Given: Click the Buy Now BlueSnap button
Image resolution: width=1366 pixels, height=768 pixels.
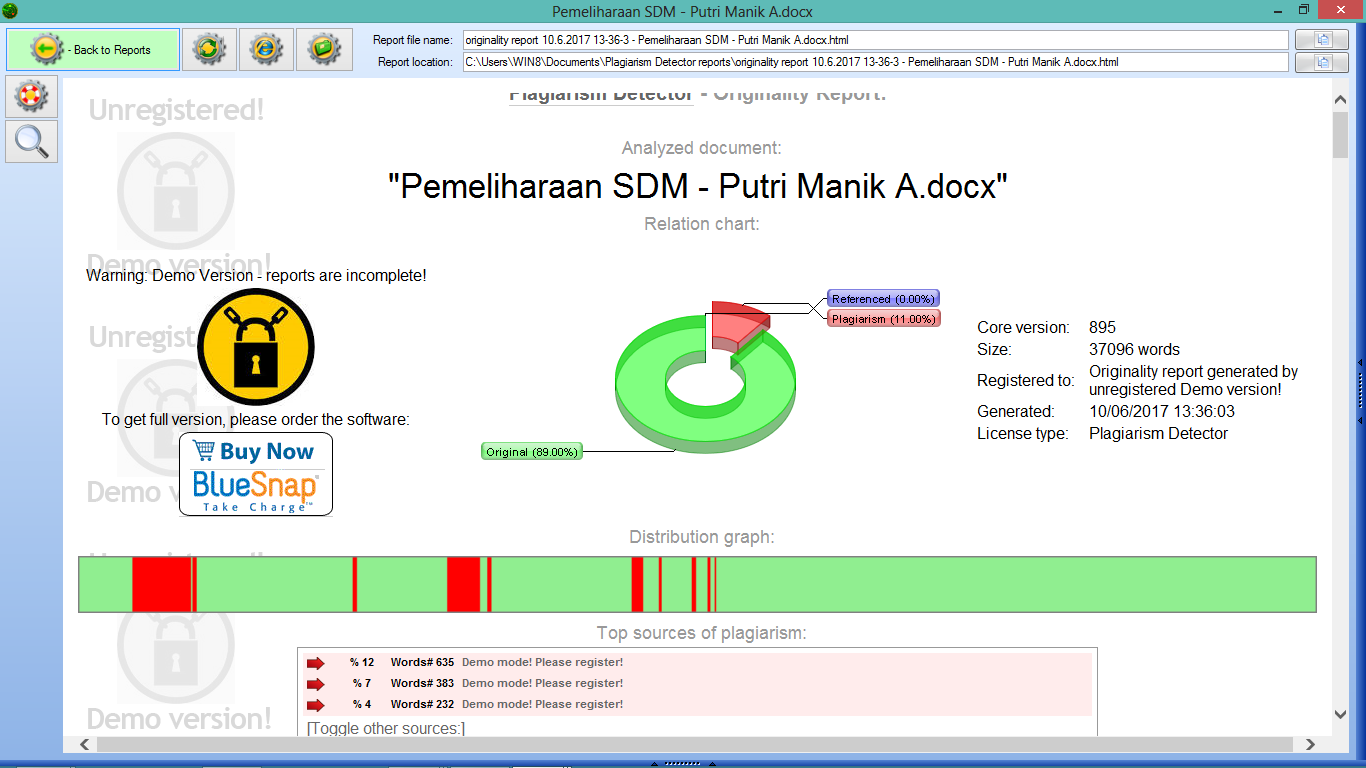Looking at the screenshot, I should pos(256,475).
